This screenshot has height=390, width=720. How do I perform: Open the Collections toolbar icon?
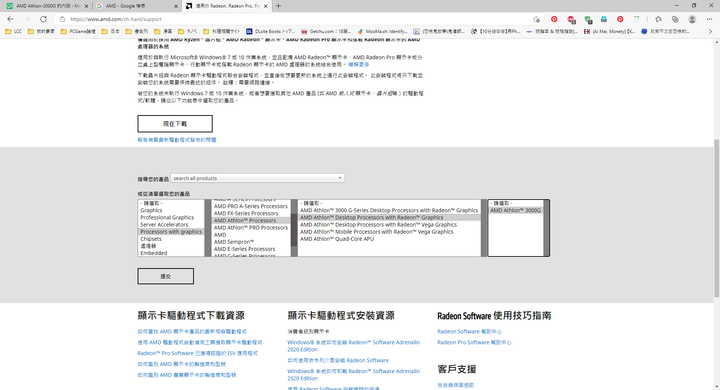click(675, 19)
